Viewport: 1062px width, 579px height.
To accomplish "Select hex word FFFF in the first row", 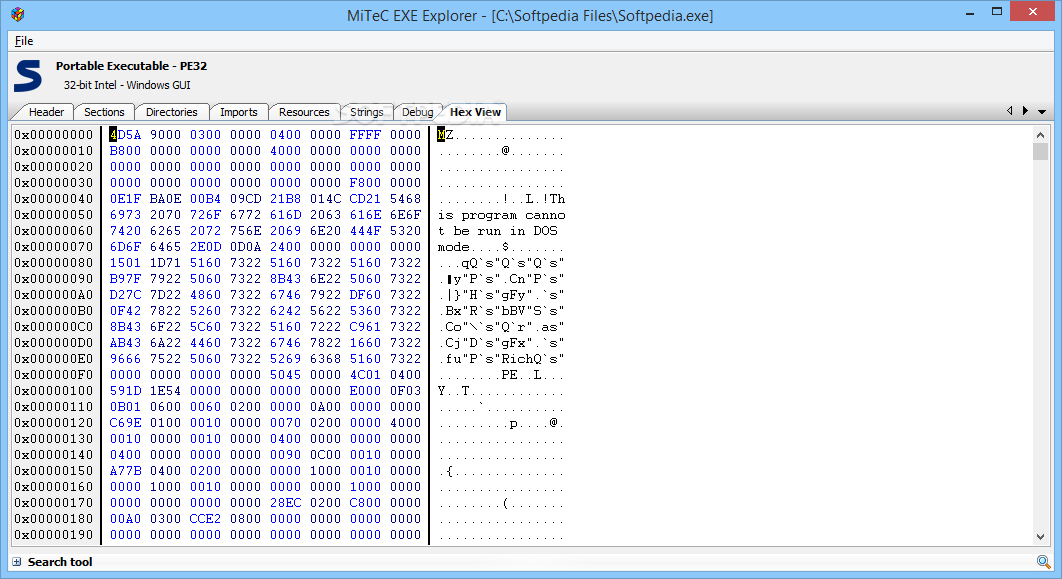I will 365,135.
